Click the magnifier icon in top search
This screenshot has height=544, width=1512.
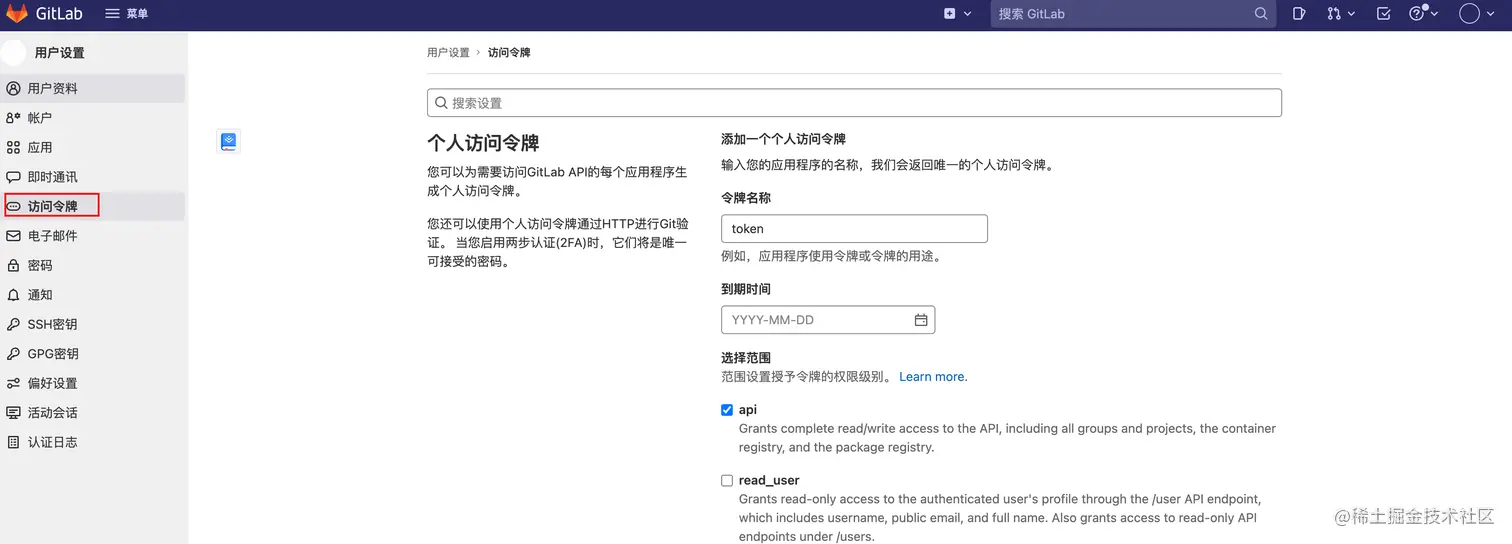[1261, 14]
